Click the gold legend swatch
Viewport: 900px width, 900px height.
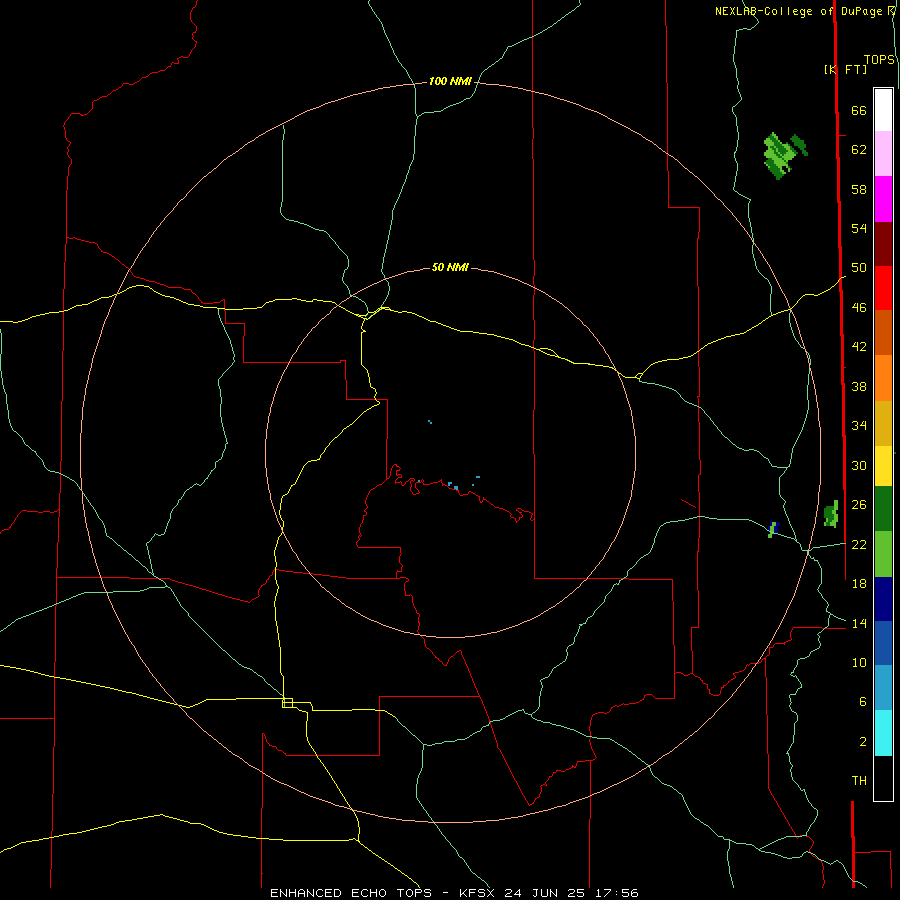(883, 423)
